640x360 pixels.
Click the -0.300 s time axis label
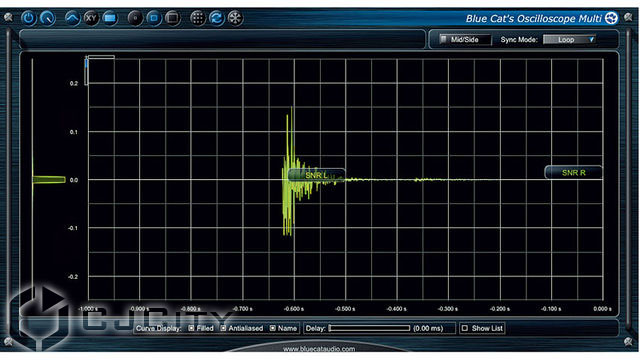coord(448,309)
